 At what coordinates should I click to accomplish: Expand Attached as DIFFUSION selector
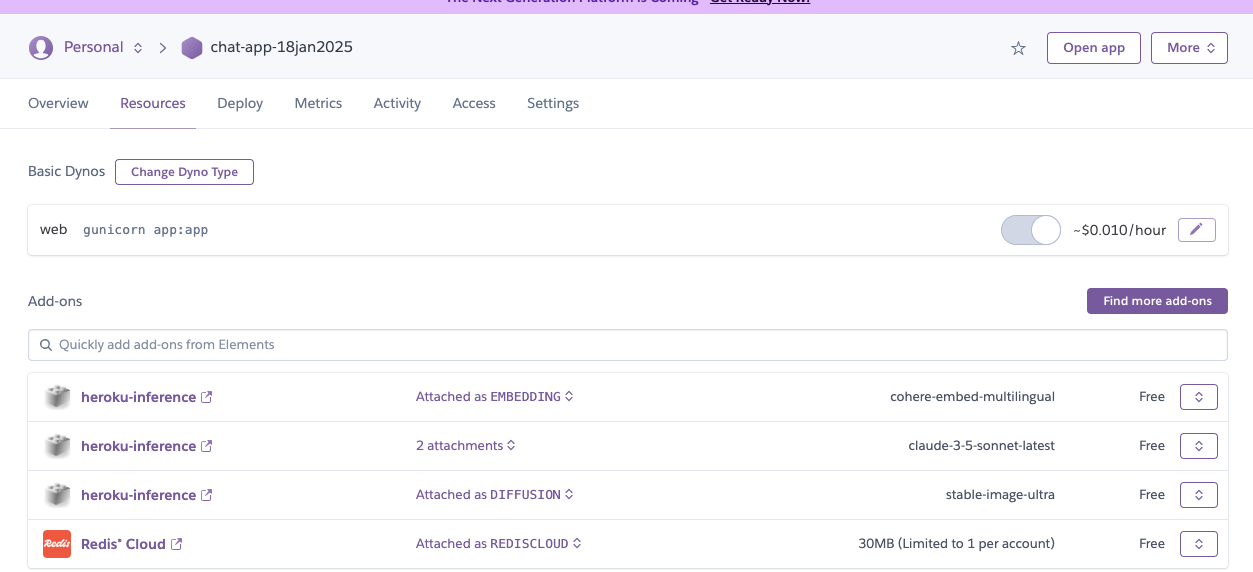tap(494, 495)
